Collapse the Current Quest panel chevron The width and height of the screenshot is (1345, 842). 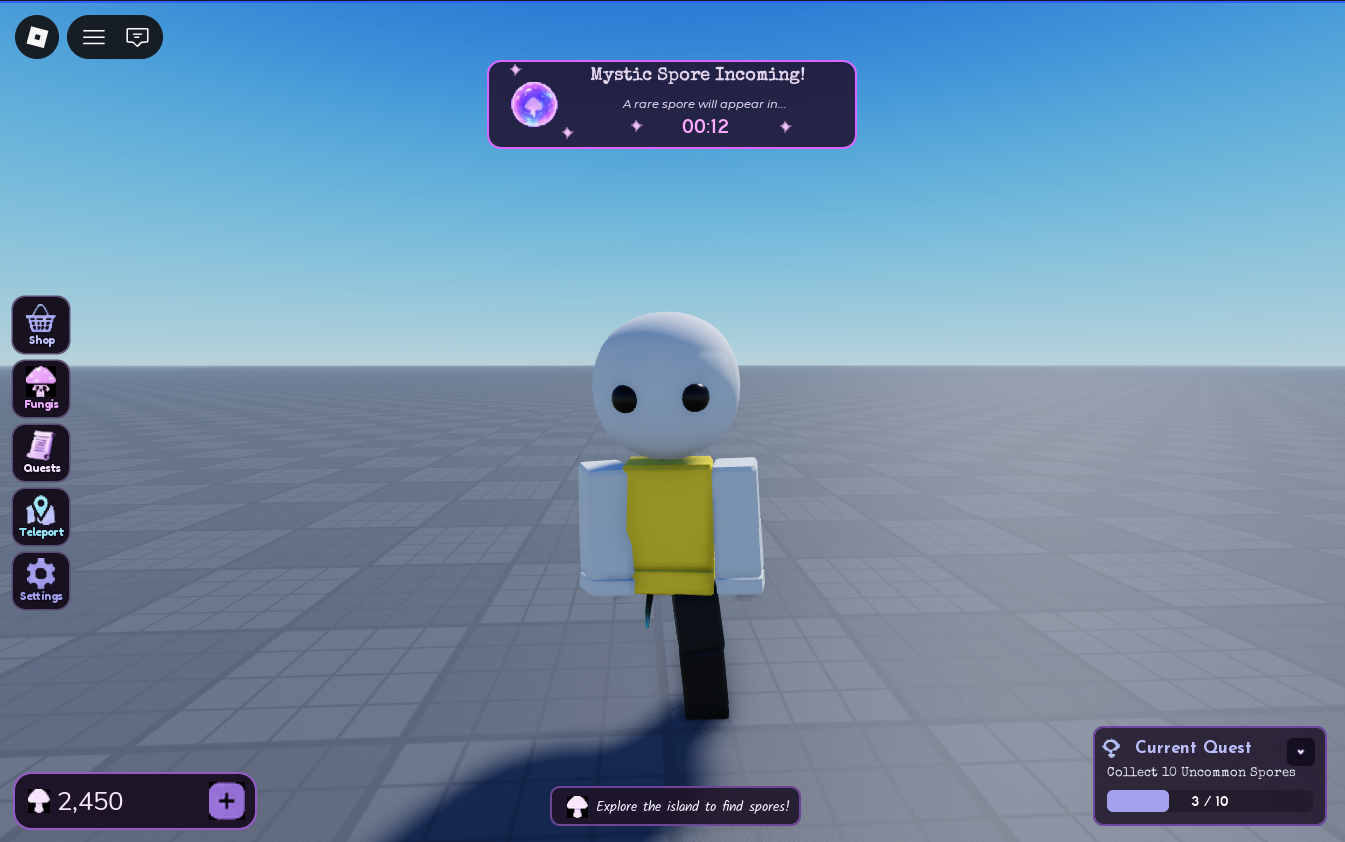click(x=1301, y=752)
